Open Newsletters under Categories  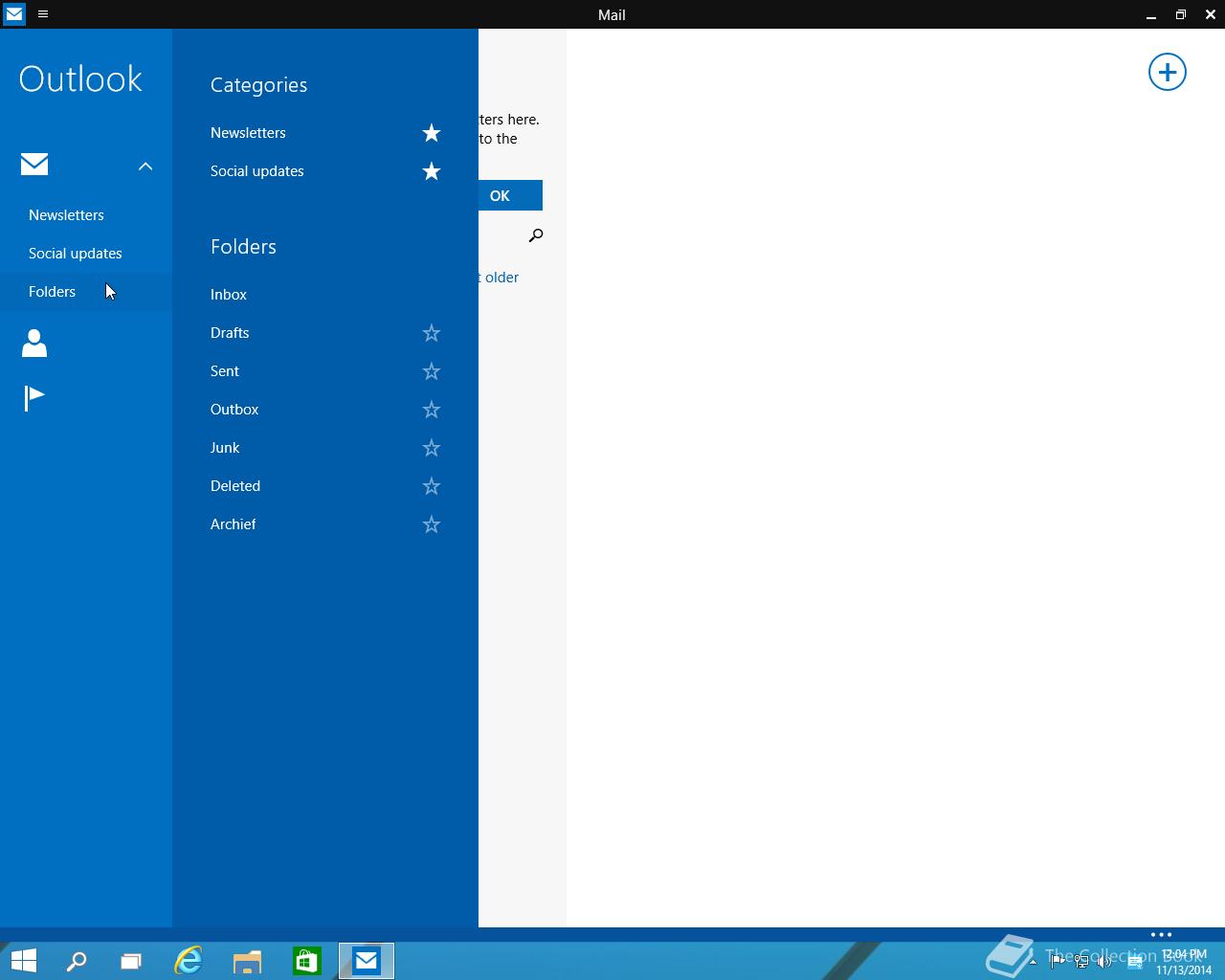248,133
